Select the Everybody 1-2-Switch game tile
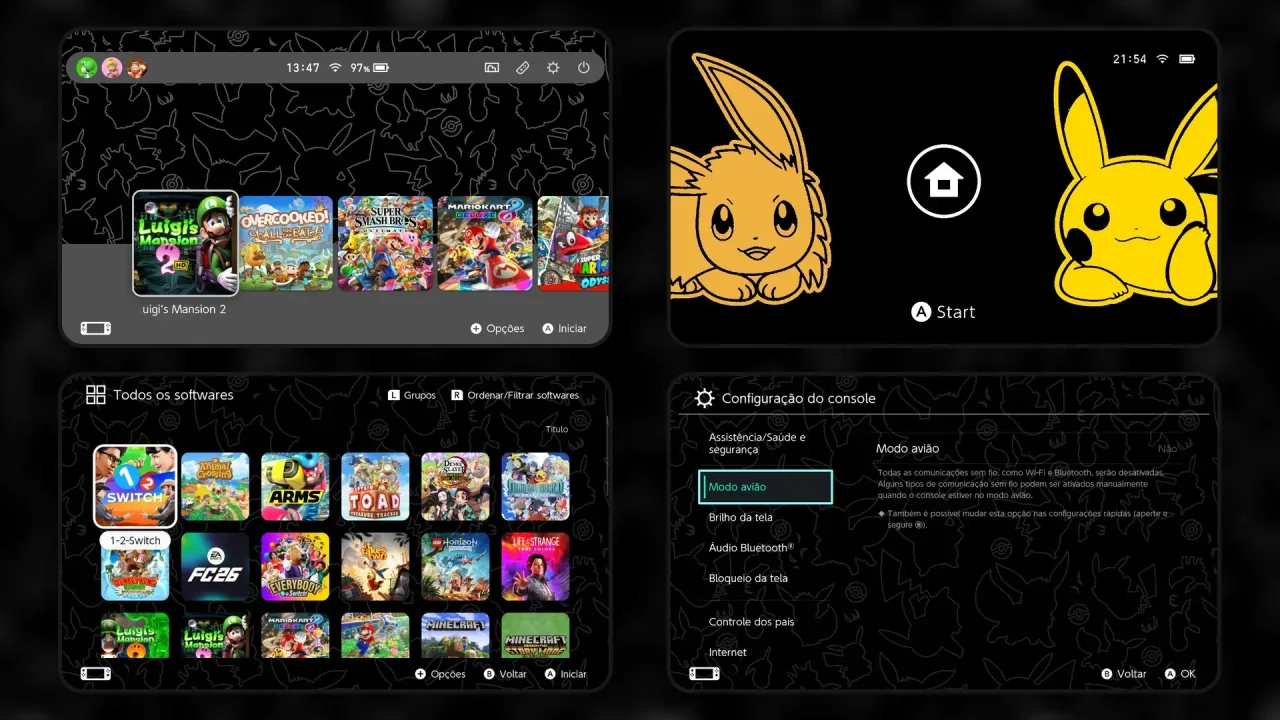Viewport: 1280px width, 720px height. (x=295, y=566)
